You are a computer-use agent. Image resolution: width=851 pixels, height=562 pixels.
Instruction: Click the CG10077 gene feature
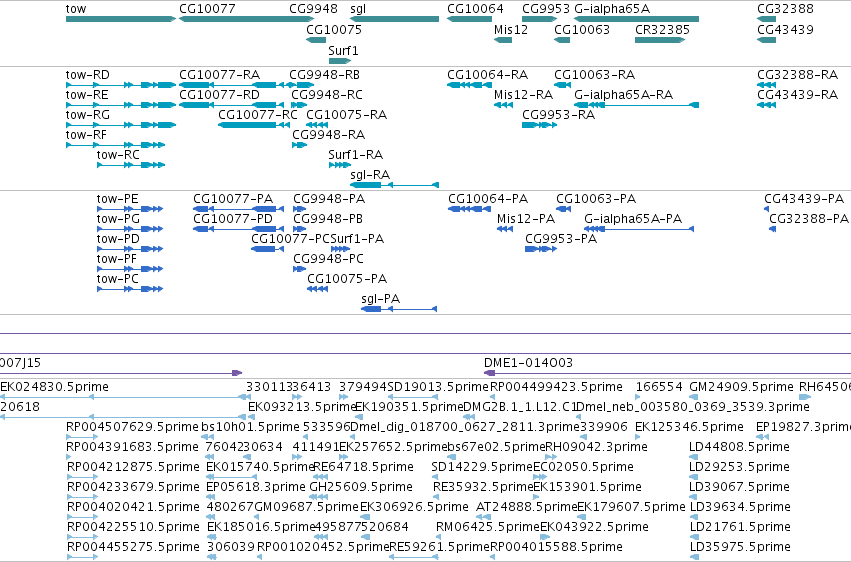(x=247, y=19)
